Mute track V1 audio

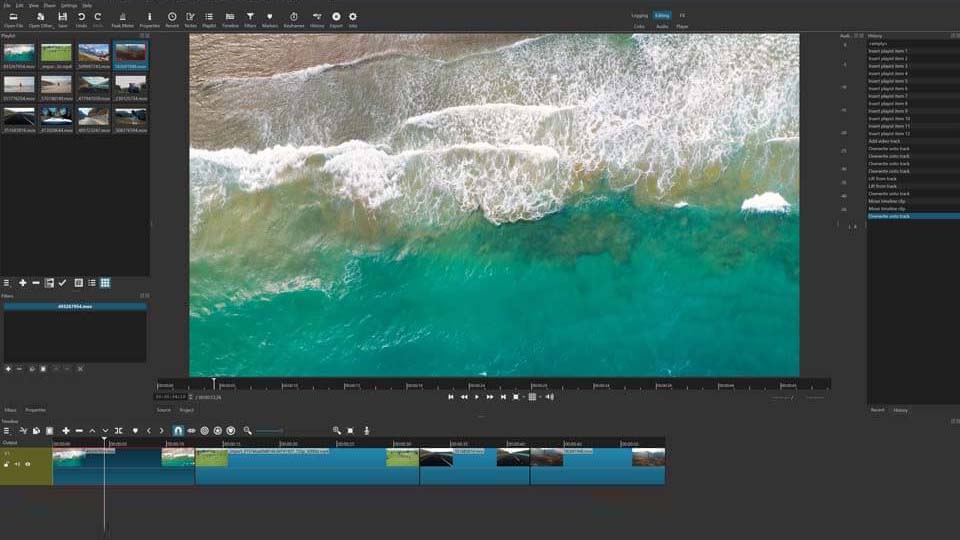pyautogui.click(x=17, y=464)
